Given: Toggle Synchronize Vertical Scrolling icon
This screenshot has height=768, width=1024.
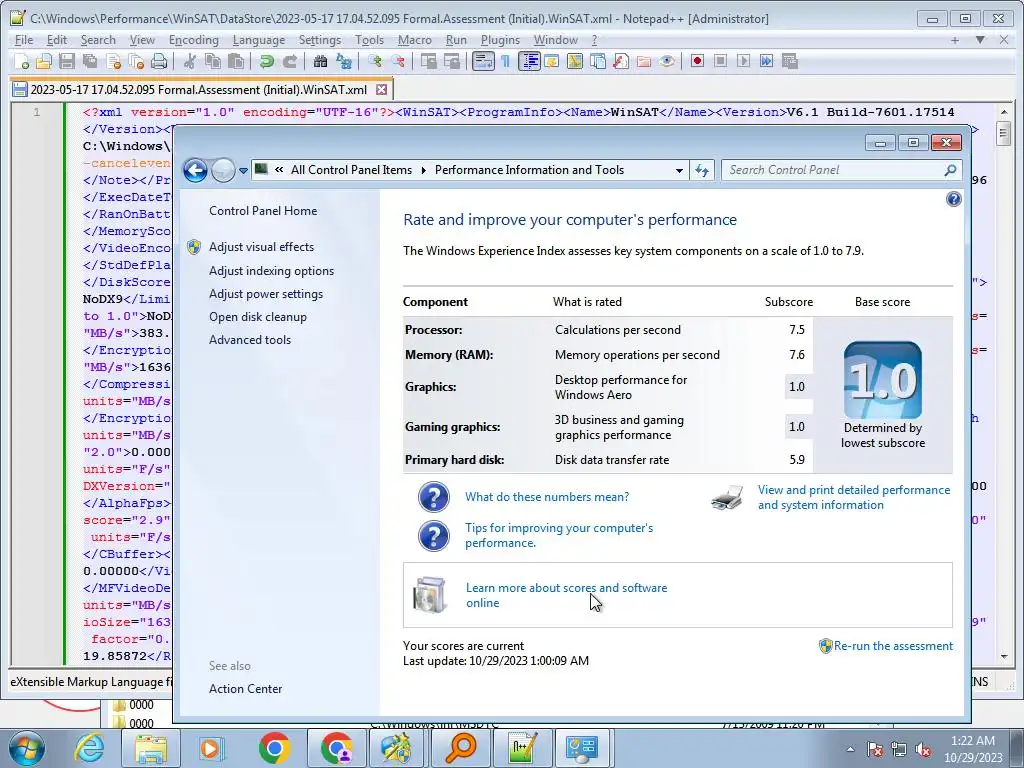Looking at the screenshot, I should coord(429,61).
